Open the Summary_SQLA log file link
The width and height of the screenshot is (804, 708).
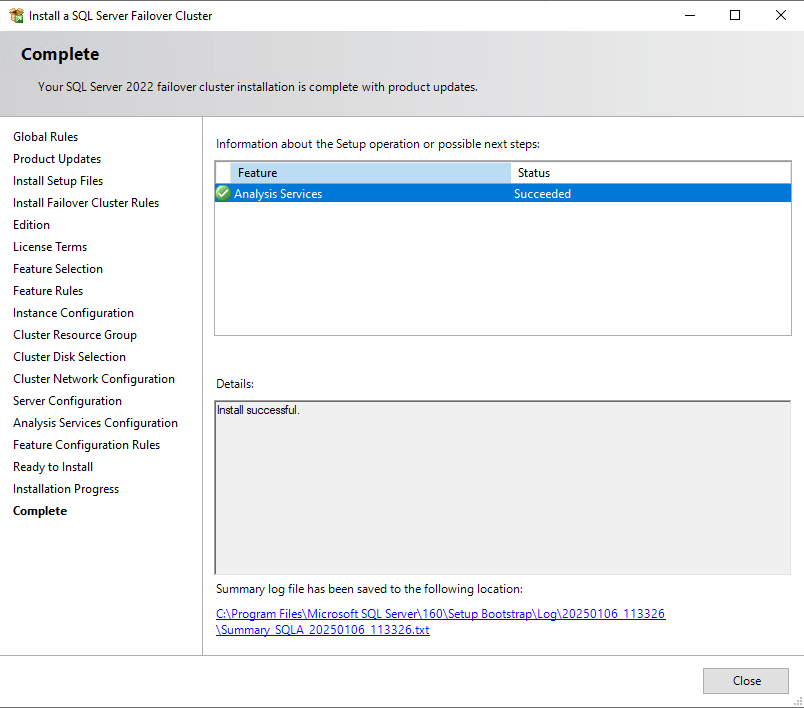pyautogui.click(x=440, y=621)
